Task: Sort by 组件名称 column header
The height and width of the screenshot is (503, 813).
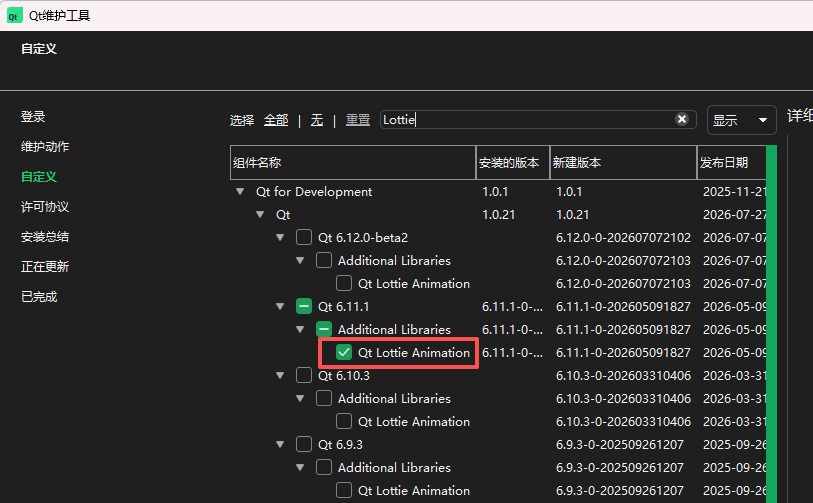Action: coord(353,163)
